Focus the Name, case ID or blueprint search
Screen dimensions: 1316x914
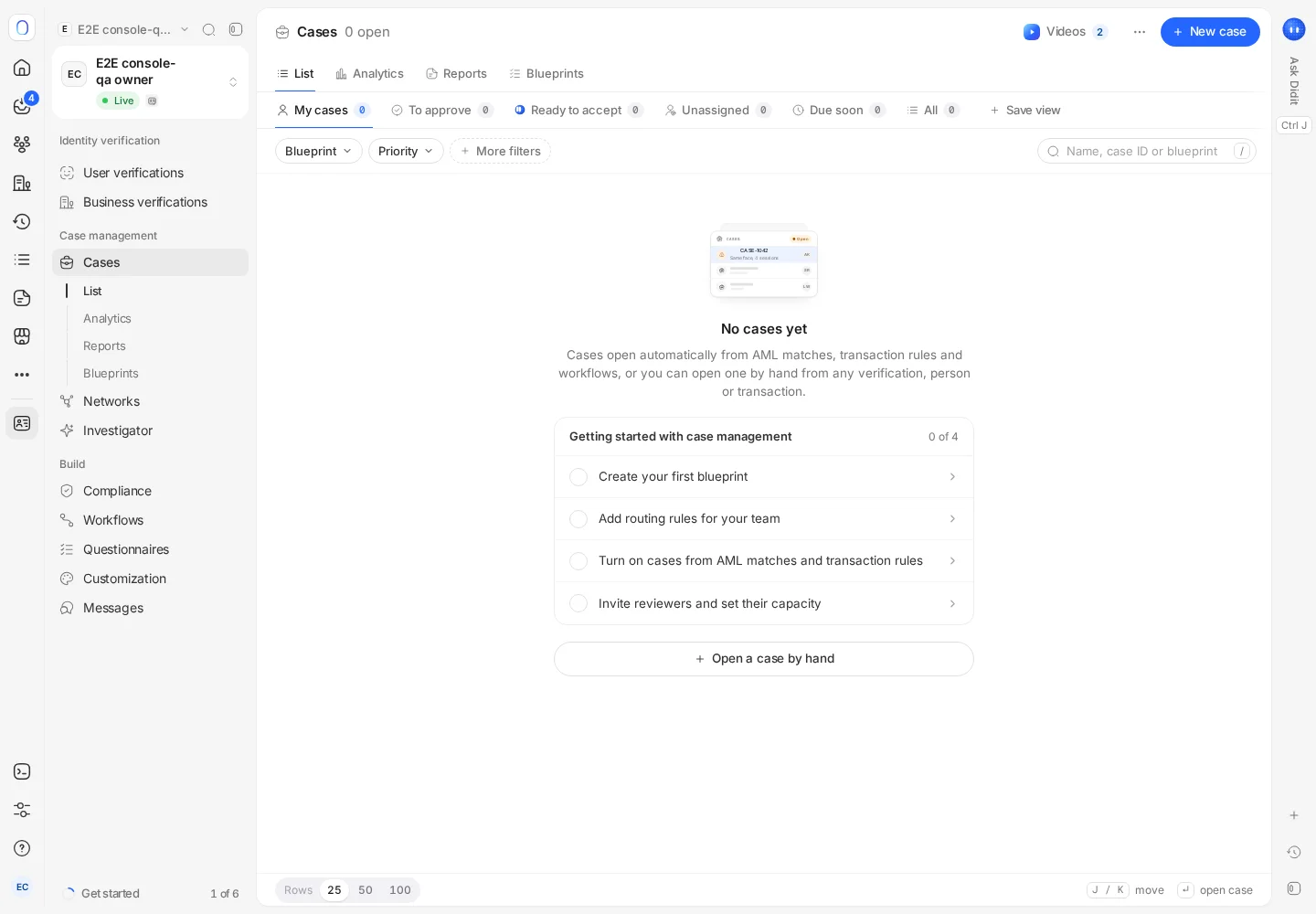pos(1147,151)
